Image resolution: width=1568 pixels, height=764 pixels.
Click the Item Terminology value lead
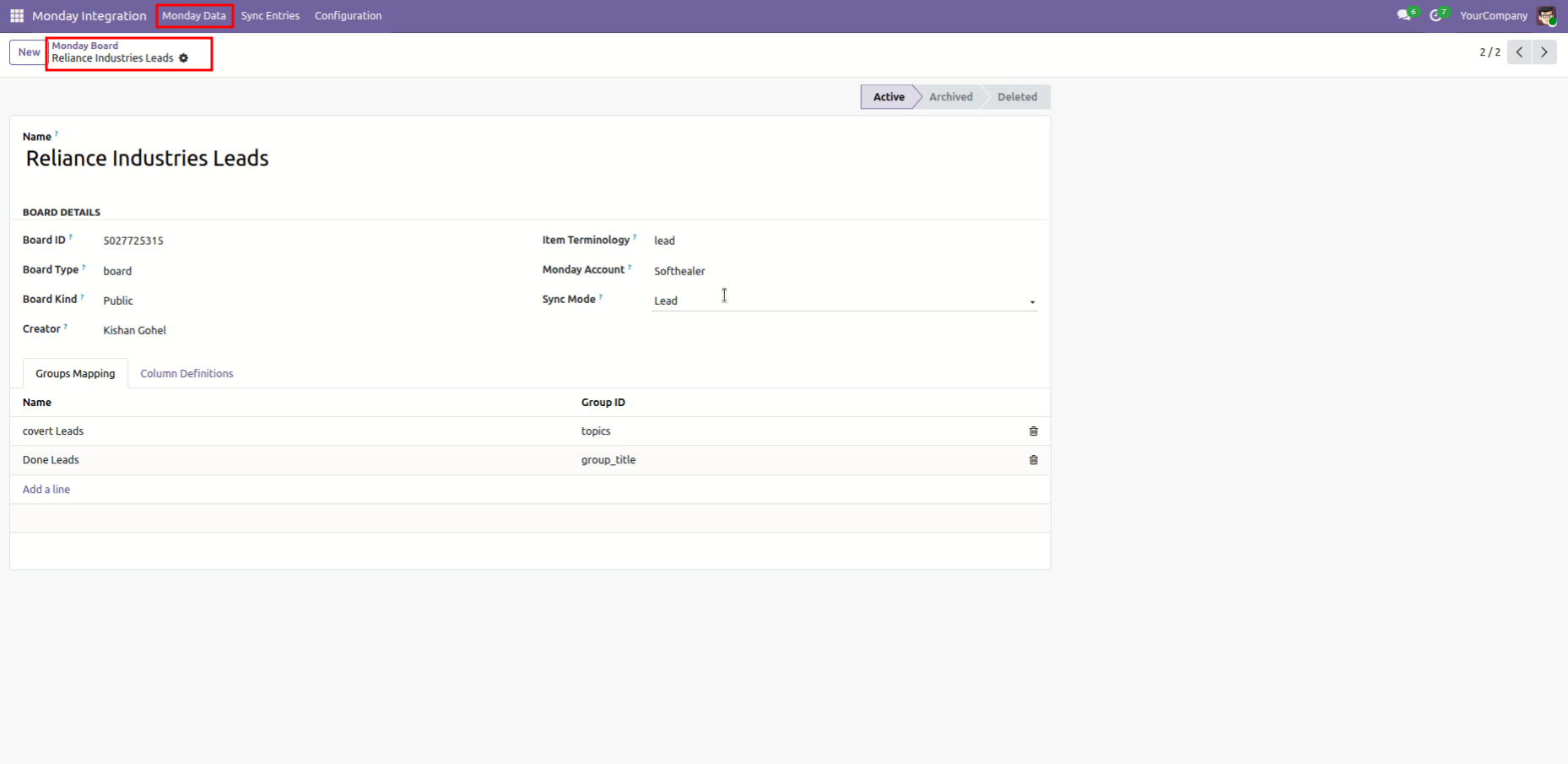664,241
